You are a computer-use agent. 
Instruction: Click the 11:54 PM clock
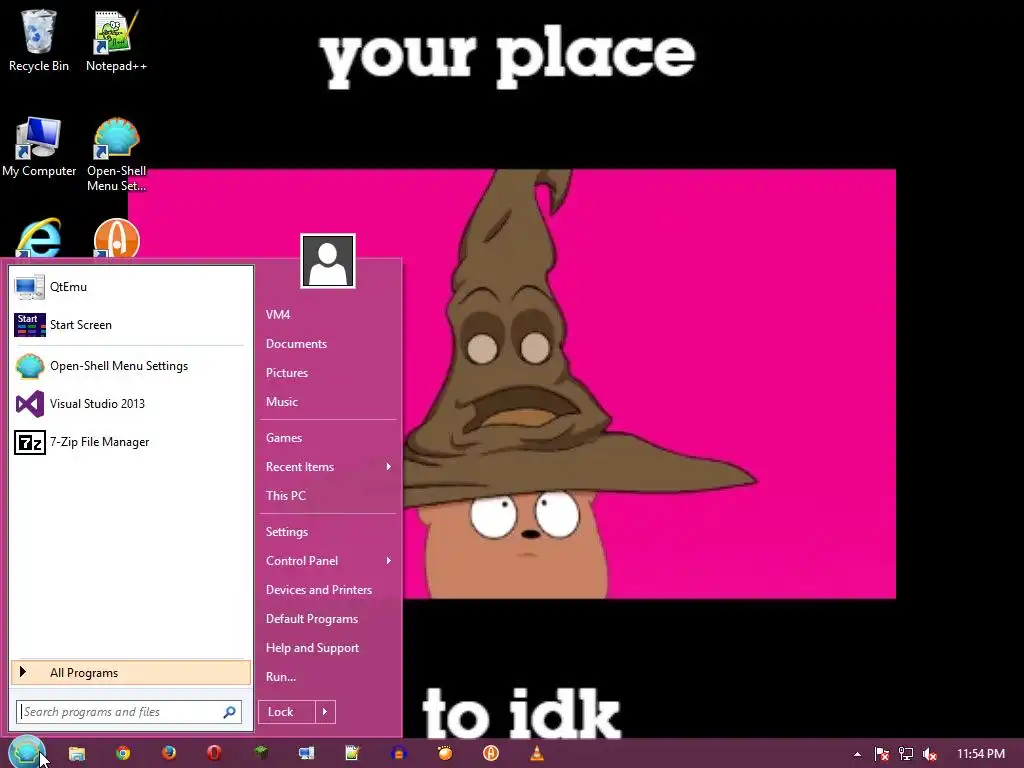(981, 754)
